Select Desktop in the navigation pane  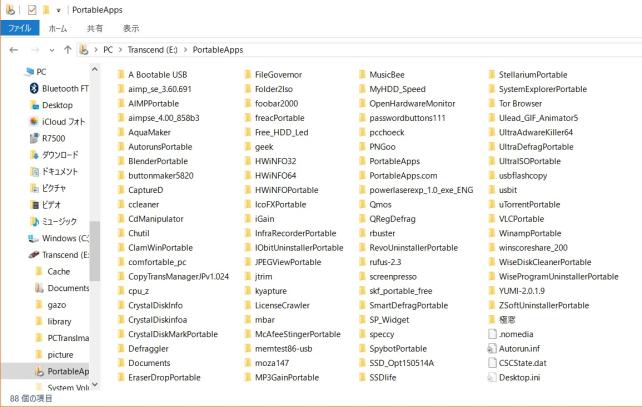tap(52, 105)
